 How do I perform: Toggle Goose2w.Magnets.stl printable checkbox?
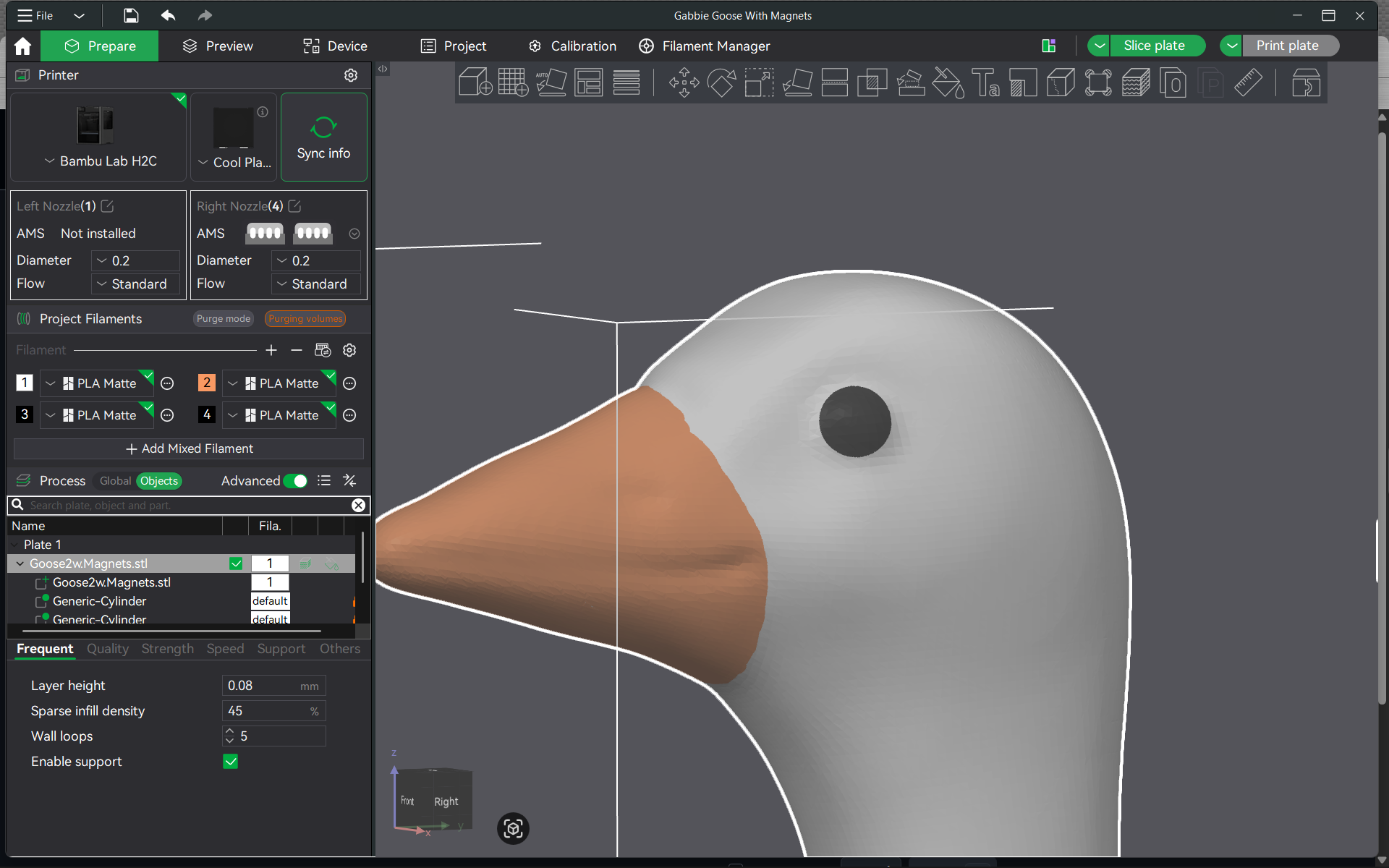(x=236, y=563)
